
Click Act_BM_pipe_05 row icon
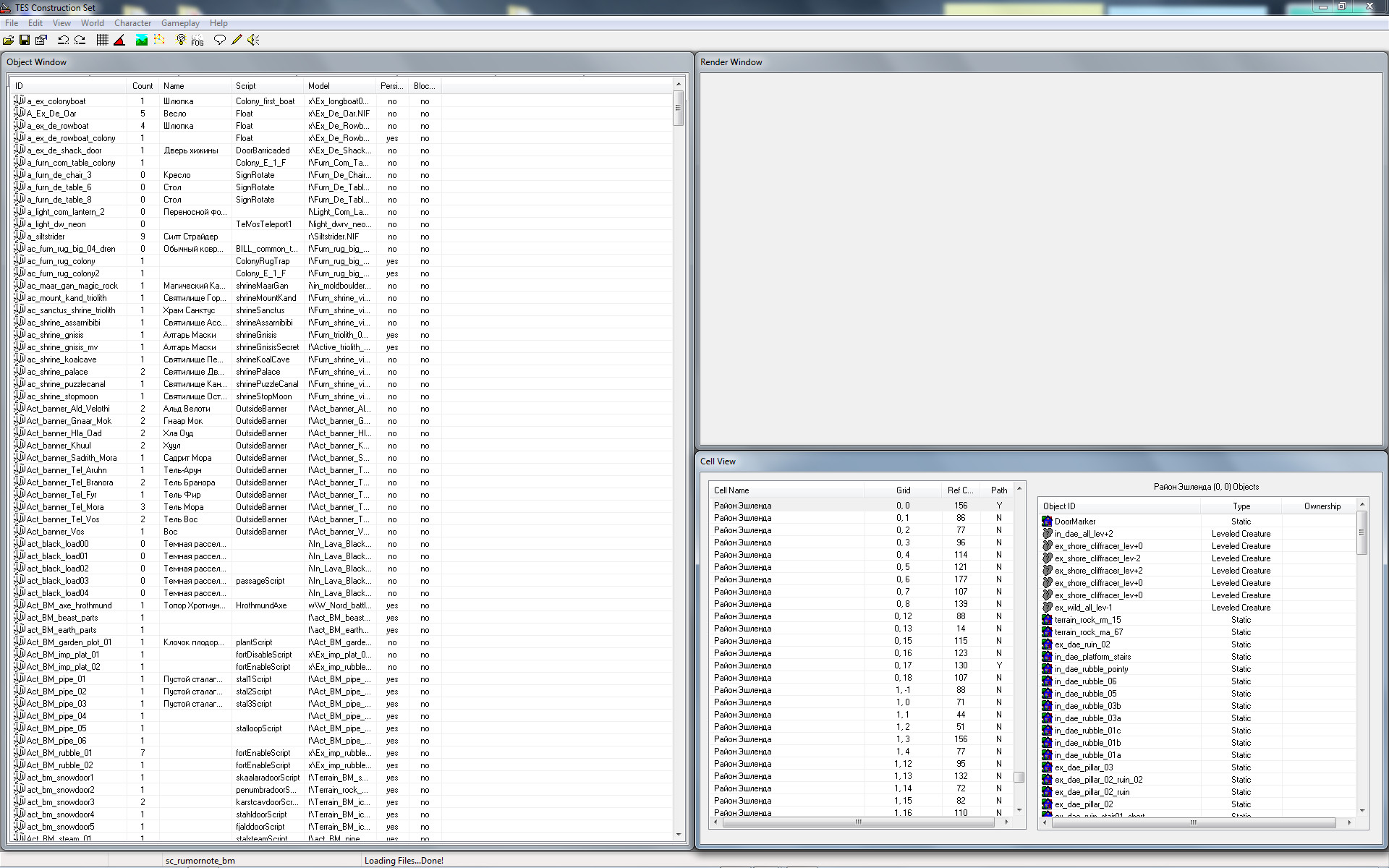pos(20,728)
